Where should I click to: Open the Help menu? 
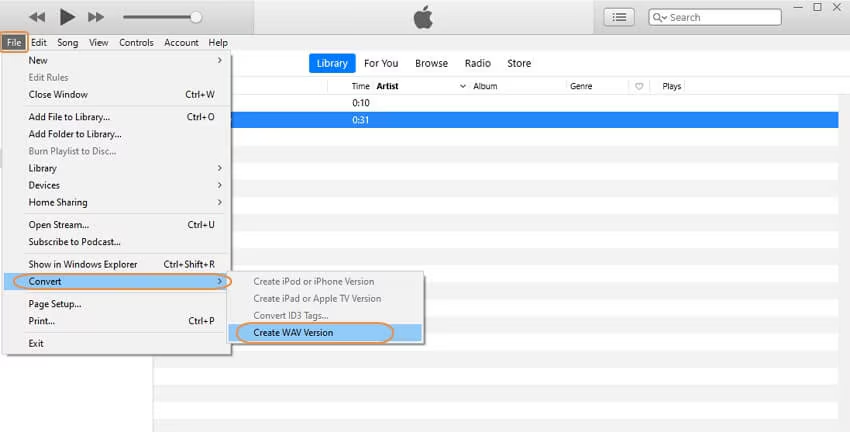coord(218,42)
